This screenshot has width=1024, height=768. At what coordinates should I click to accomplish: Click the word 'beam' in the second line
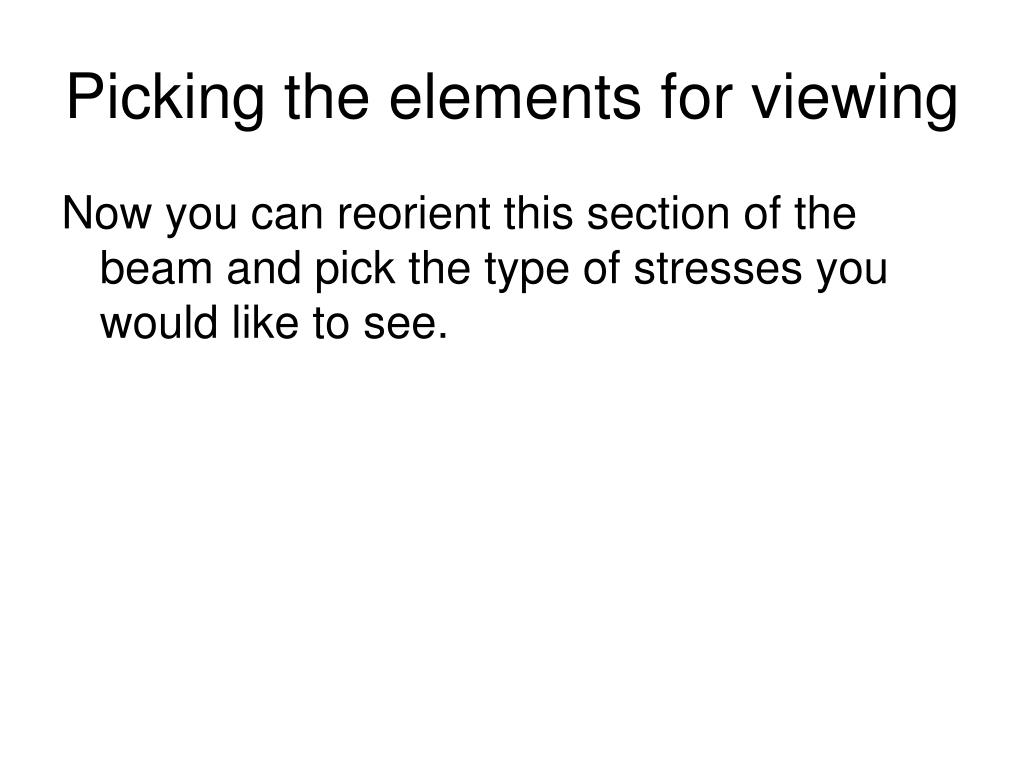(x=156, y=268)
